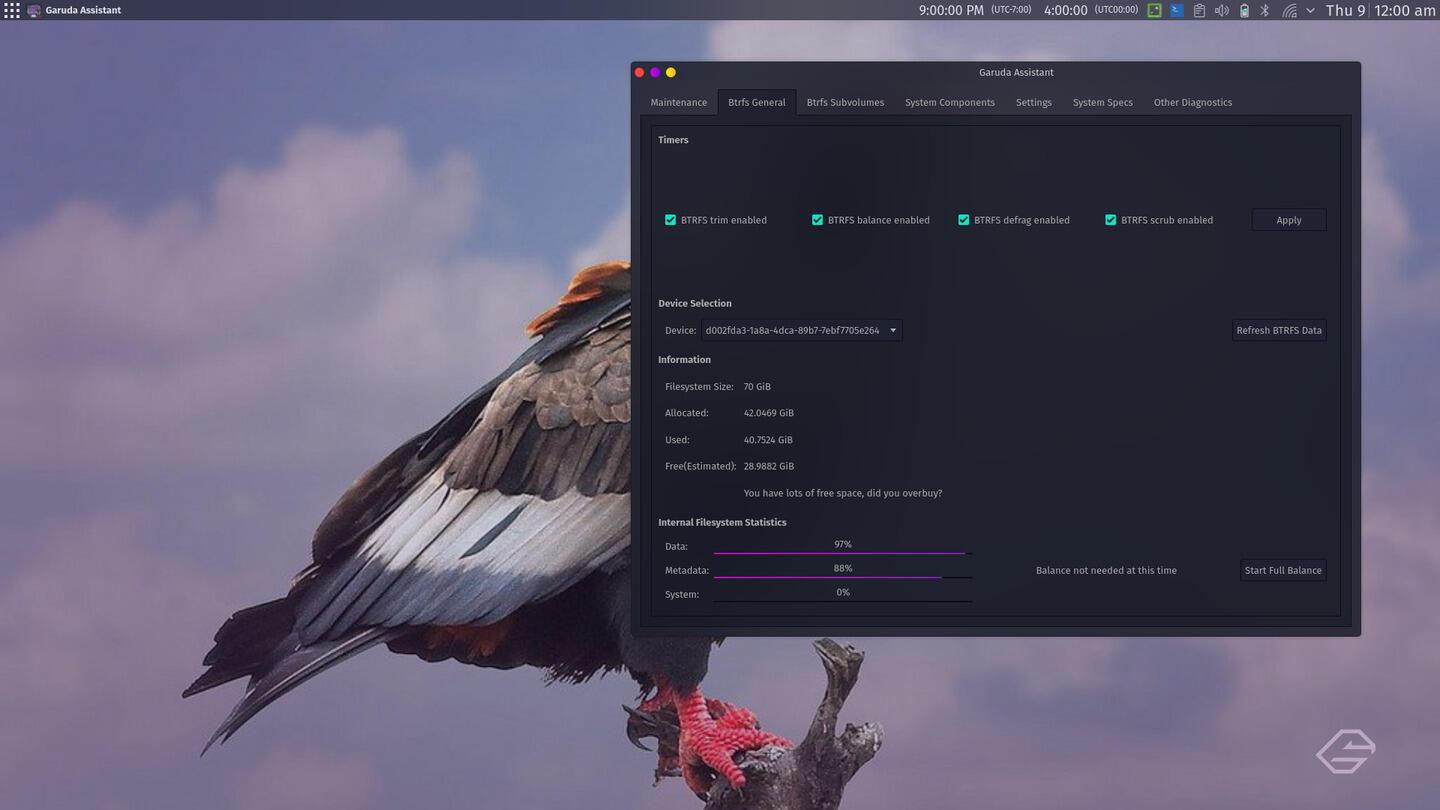Viewport: 1440px width, 810px height.
Task: Toggle BTRFS trim enabled checkbox
Action: pos(716,220)
